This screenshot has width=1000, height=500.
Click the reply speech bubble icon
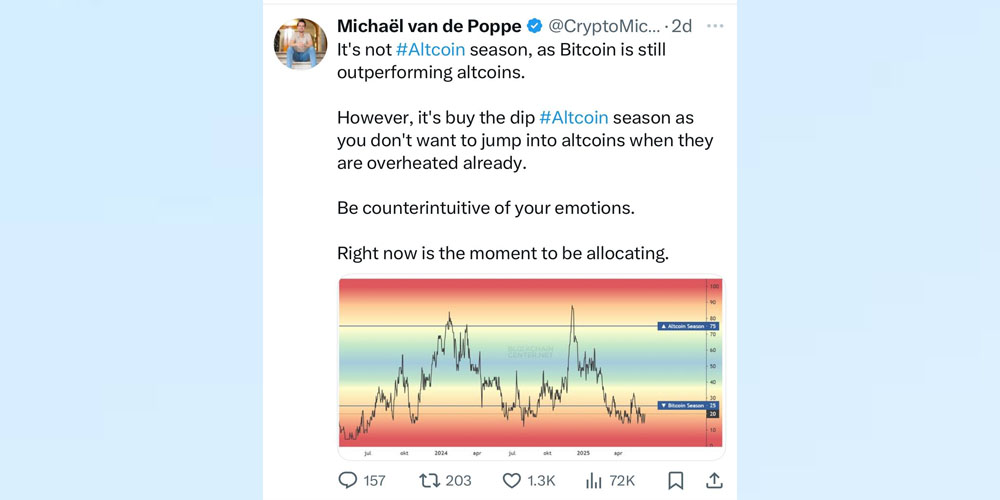pyautogui.click(x=348, y=481)
